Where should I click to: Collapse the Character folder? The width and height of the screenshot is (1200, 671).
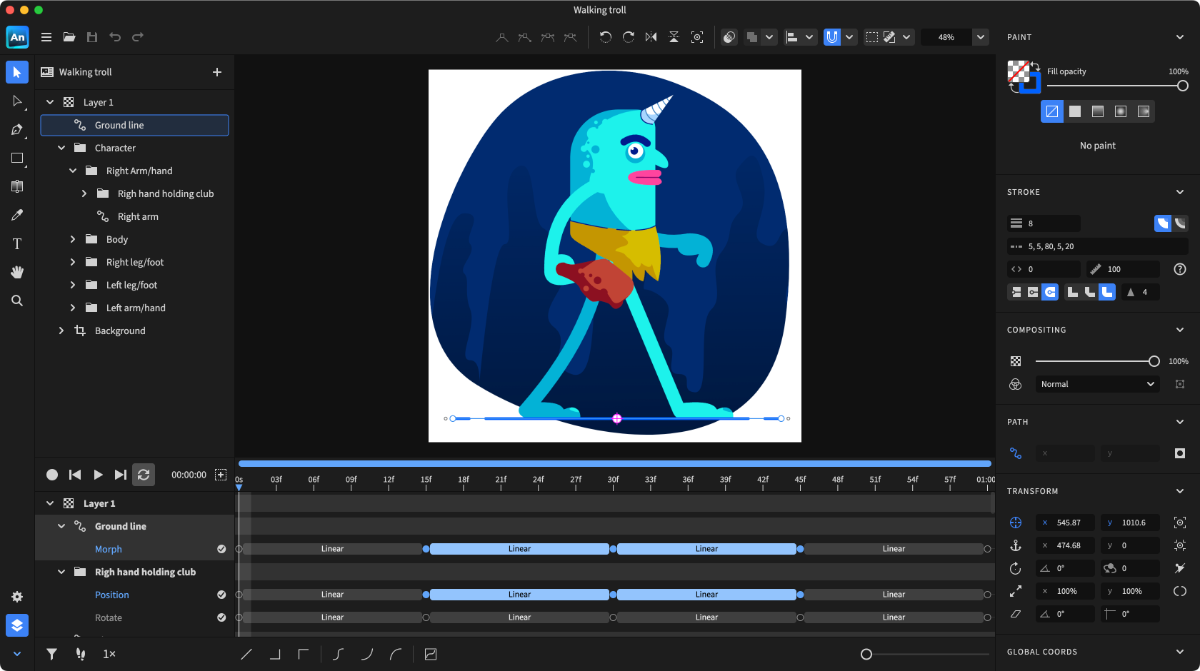click(61, 148)
